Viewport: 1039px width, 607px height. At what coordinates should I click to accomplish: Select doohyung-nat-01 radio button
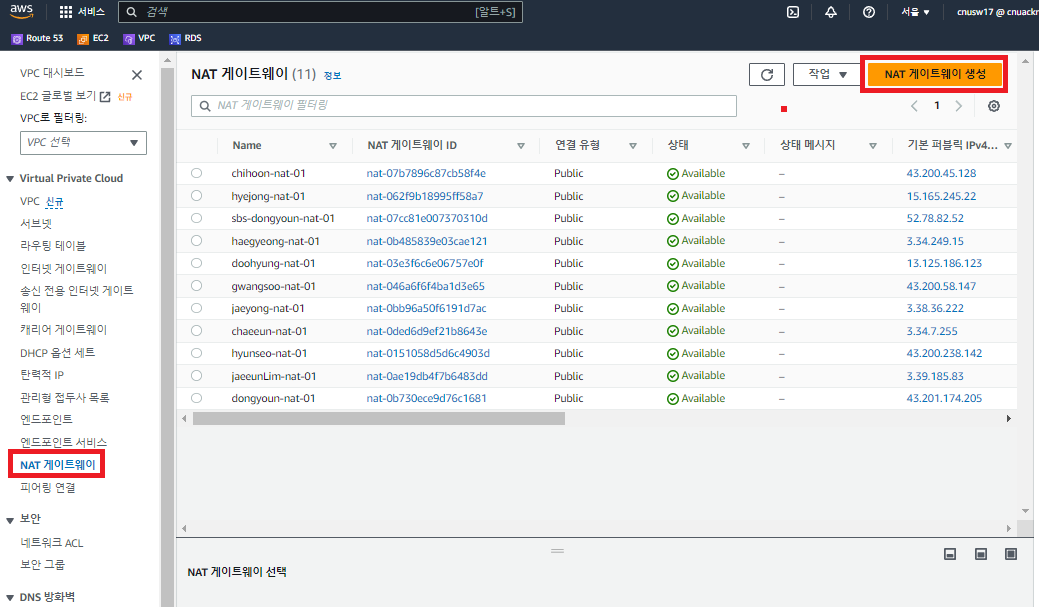point(196,263)
